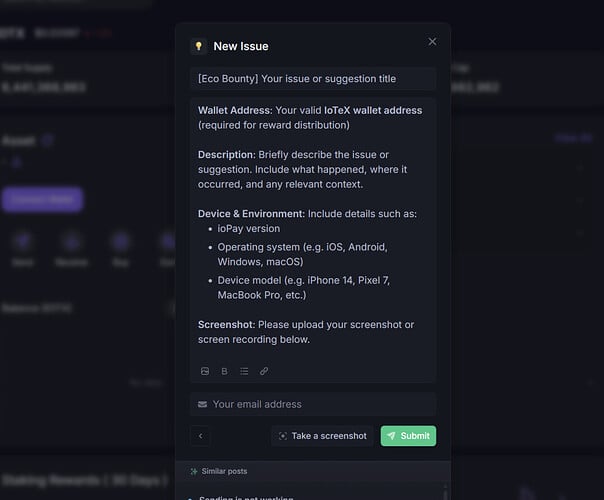Click the sparkle icon beside Similar posts
Viewport: 604px width, 500px height.
(194, 471)
